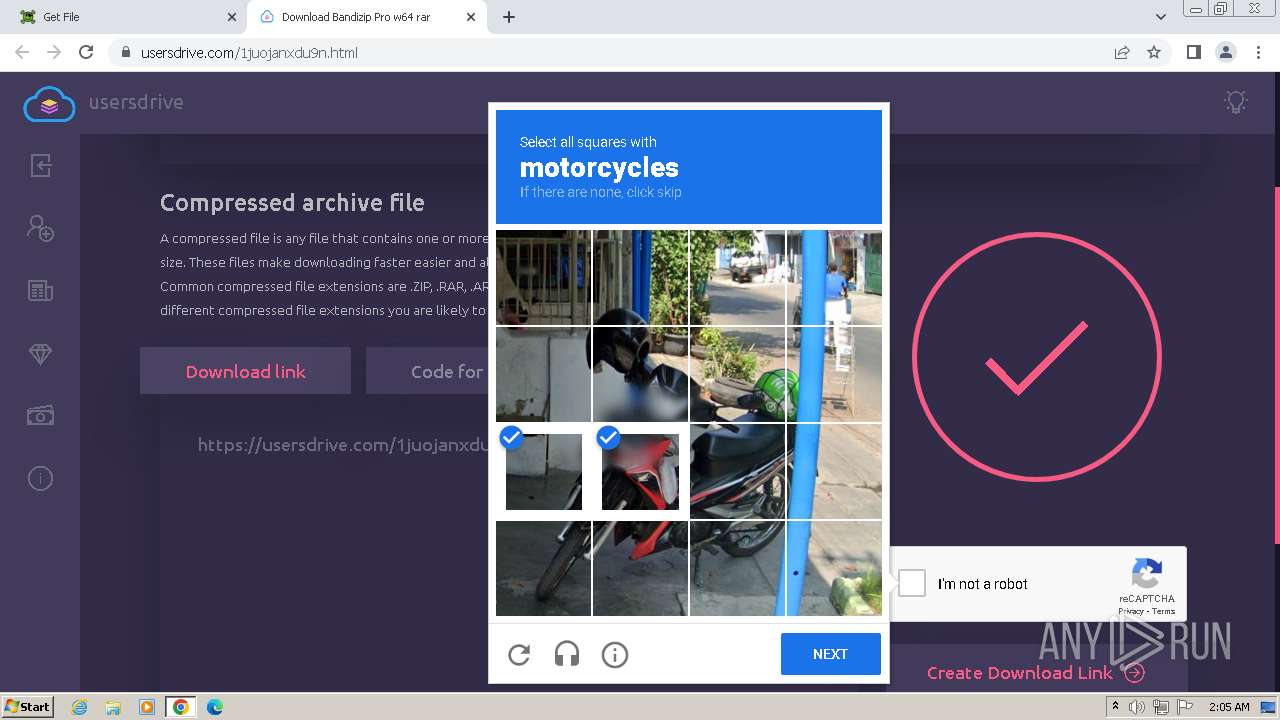
Task: Open the add user sidebar icon
Action: click(40, 228)
